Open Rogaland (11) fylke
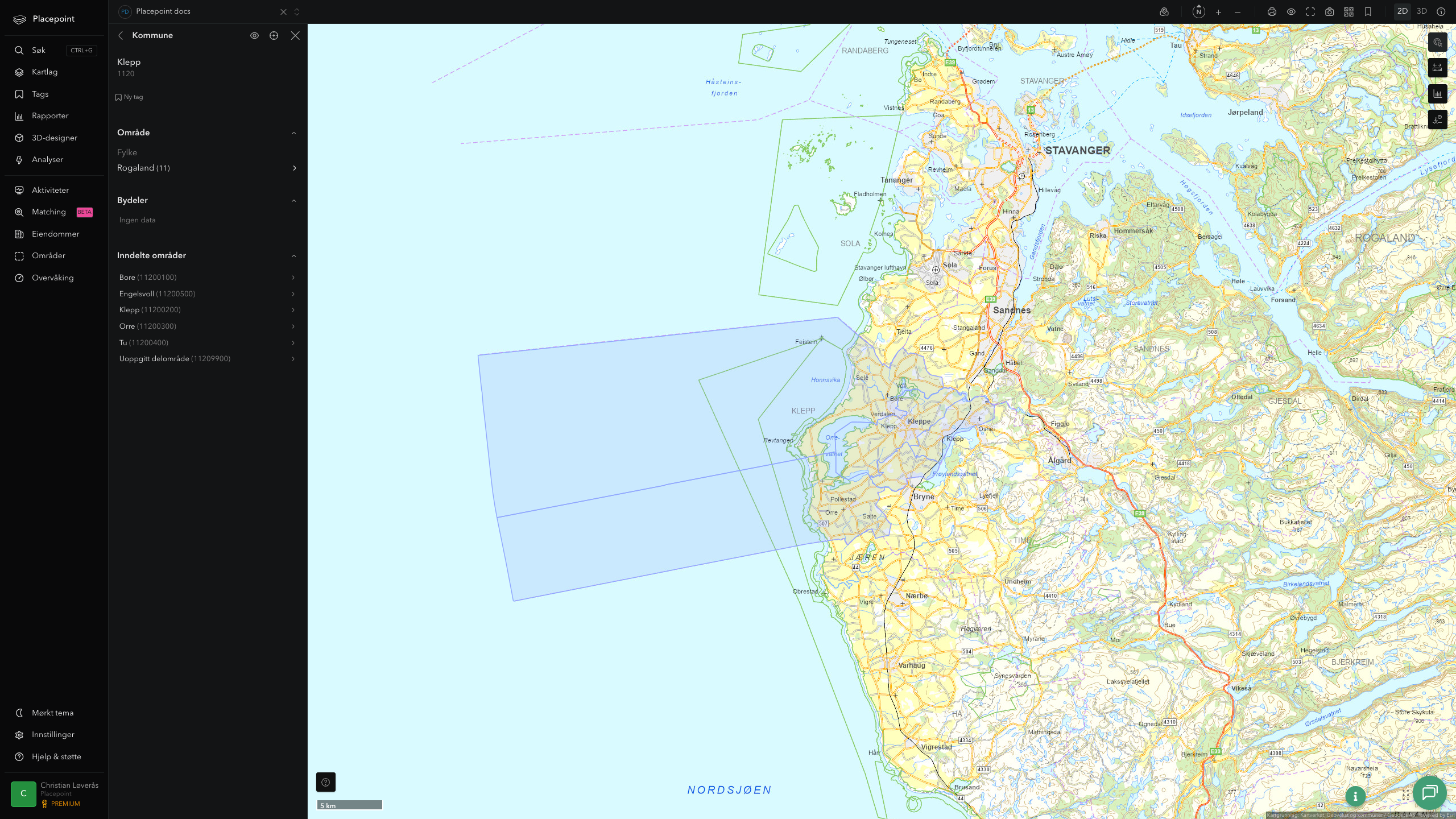Image resolution: width=1456 pixels, height=819 pixels. tap(207, 168)
